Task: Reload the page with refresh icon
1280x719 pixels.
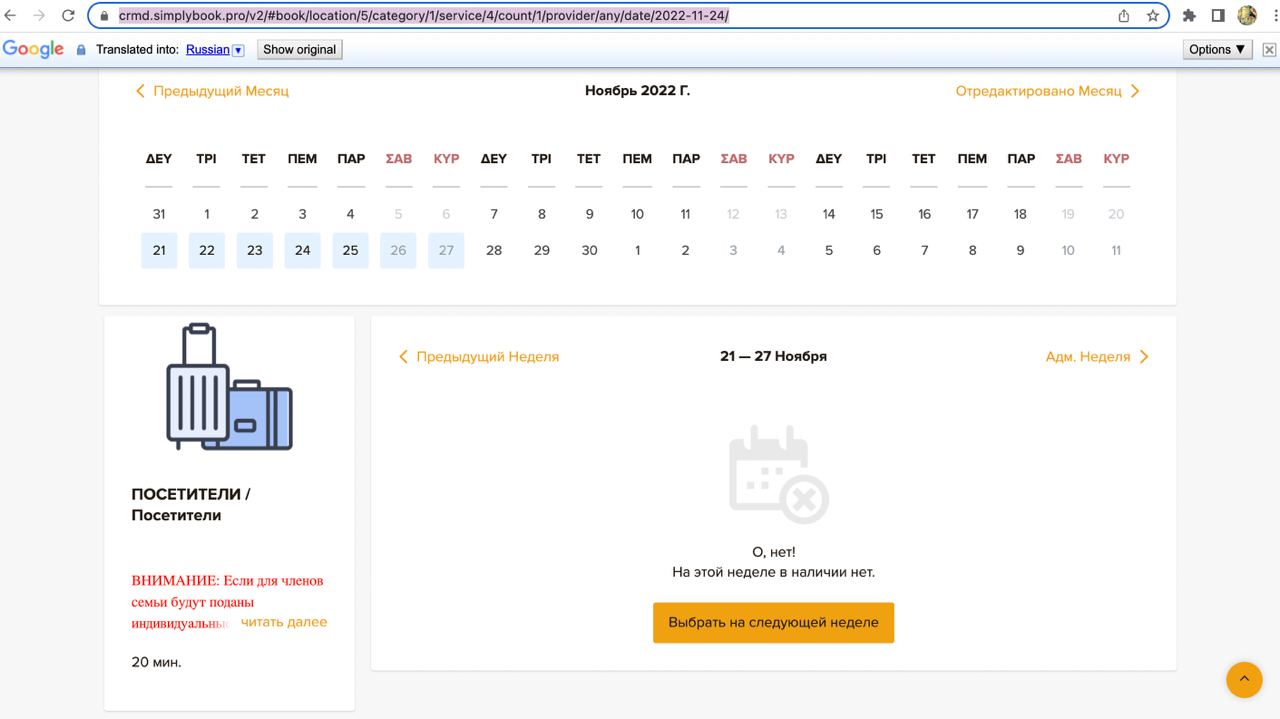Action: [x=68, y=16]
